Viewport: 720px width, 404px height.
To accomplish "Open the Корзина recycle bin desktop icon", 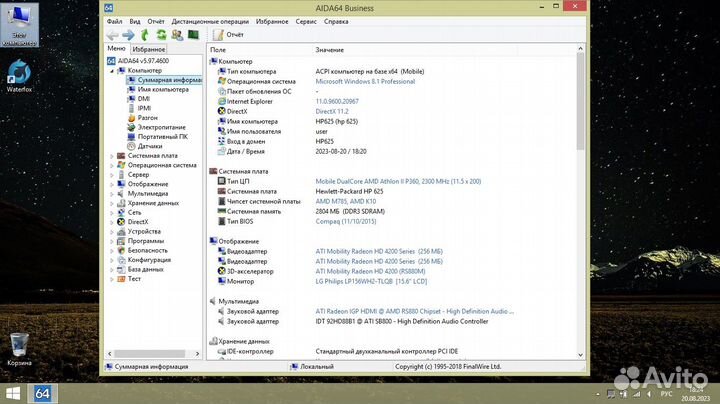I will (x=19, y=349).
